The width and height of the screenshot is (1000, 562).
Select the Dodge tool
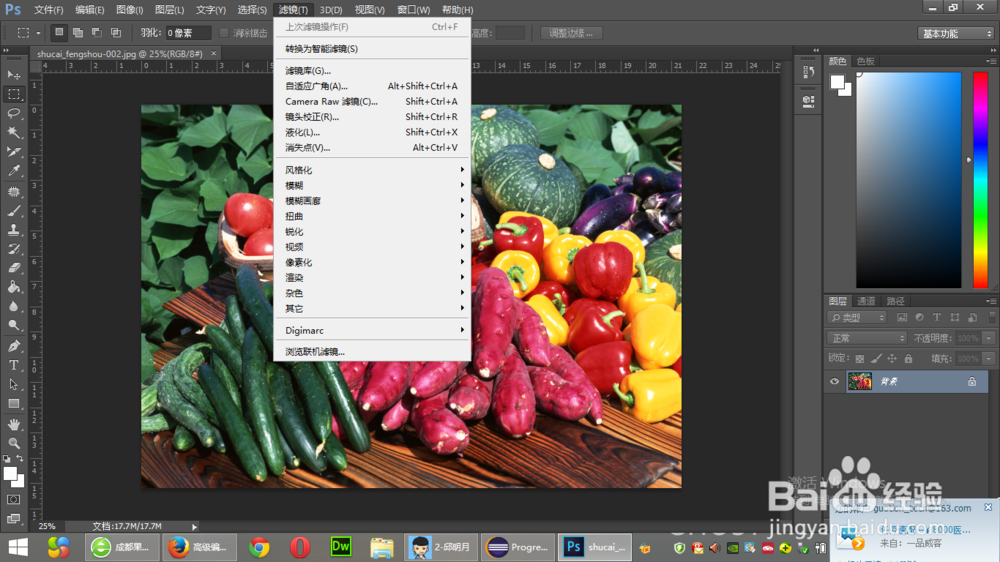(x=13, y=326)
